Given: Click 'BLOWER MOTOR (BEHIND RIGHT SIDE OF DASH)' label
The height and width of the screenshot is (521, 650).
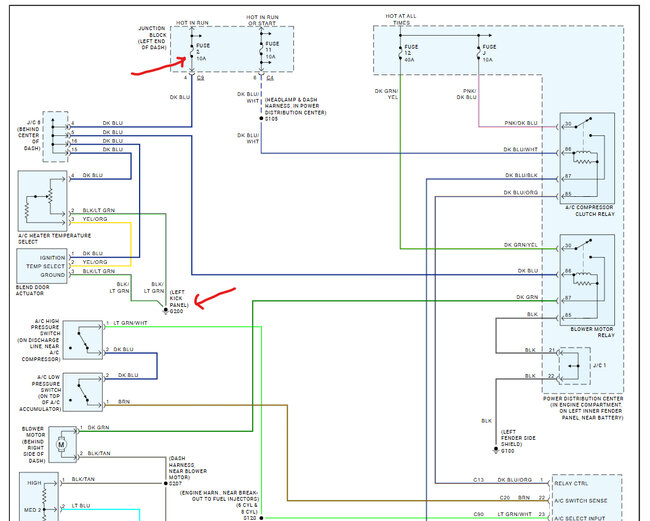Looking at the screenshot, I should click(x=33, y=445).
